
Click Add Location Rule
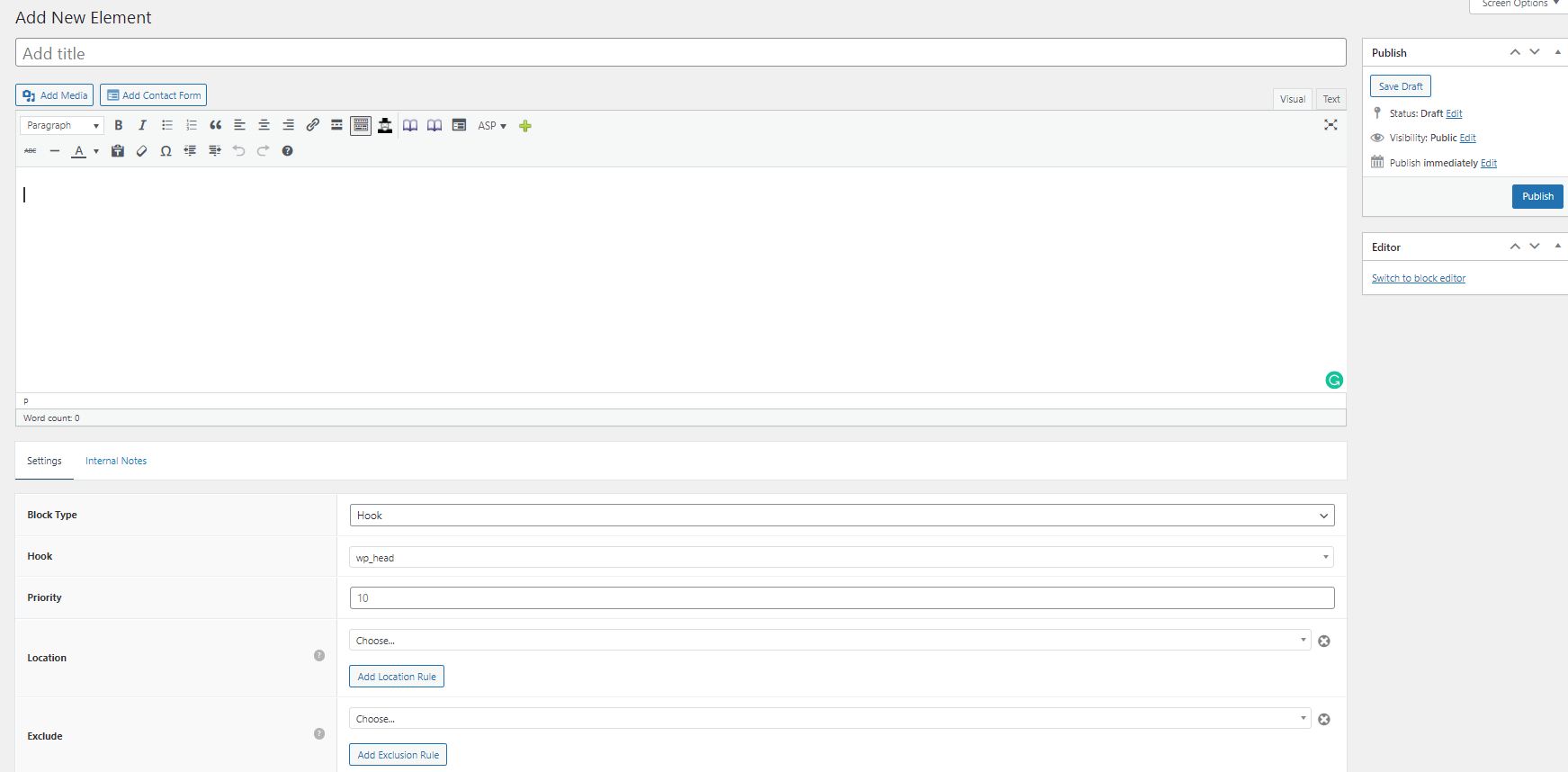click(x=397, y=677)
